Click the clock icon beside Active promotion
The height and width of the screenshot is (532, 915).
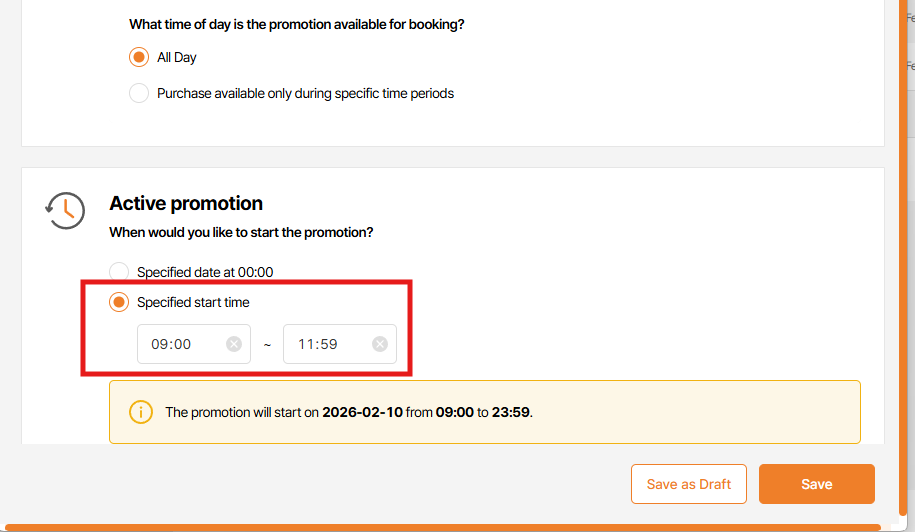click(x=64, y=209)
